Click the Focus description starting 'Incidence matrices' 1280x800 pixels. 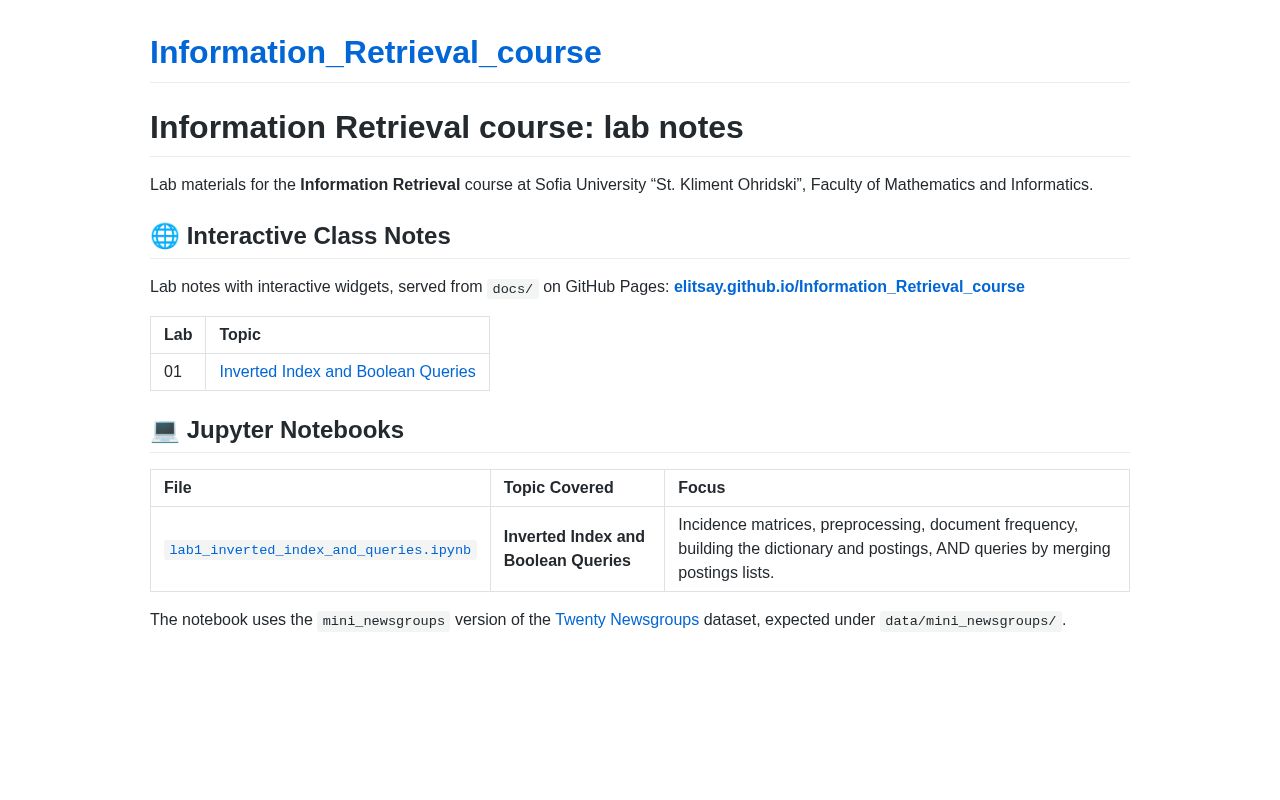tap(896, 549)
